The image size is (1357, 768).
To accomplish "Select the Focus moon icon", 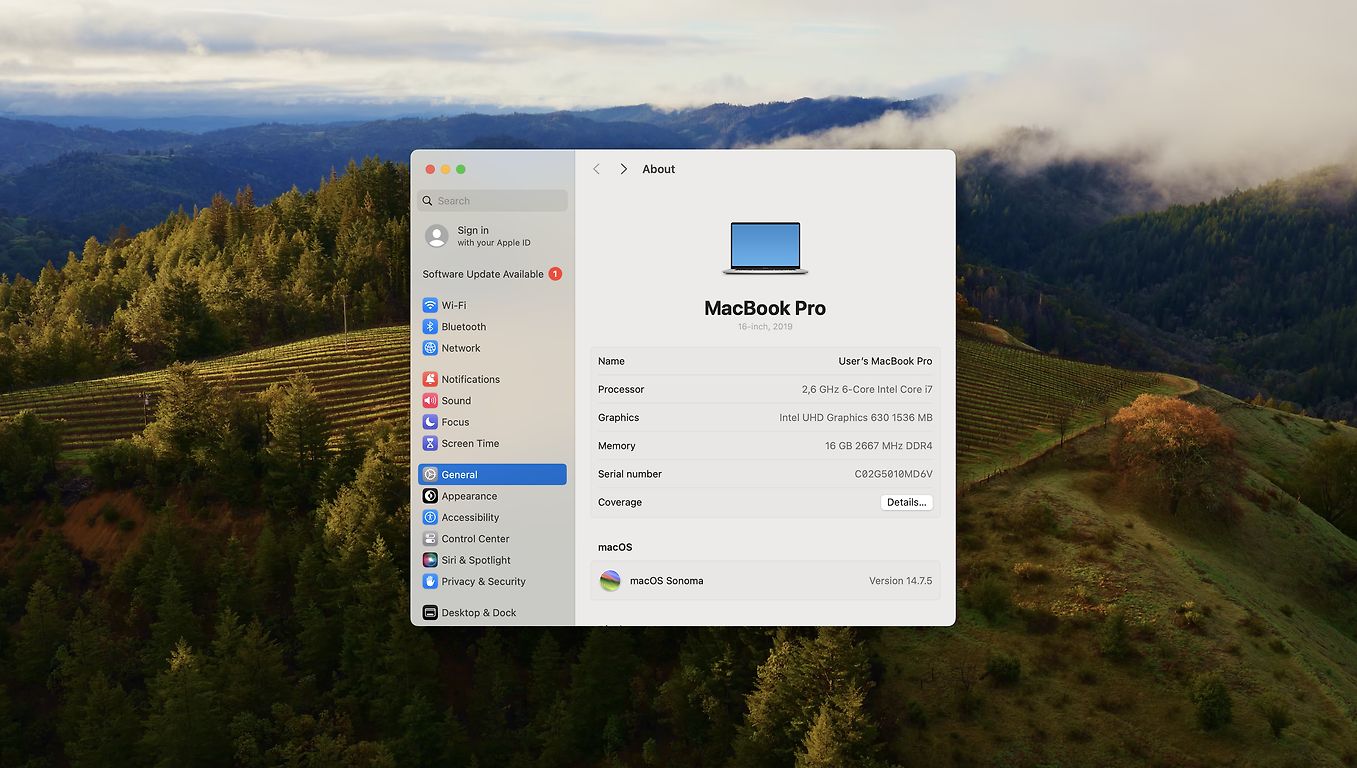I will 430,422.
